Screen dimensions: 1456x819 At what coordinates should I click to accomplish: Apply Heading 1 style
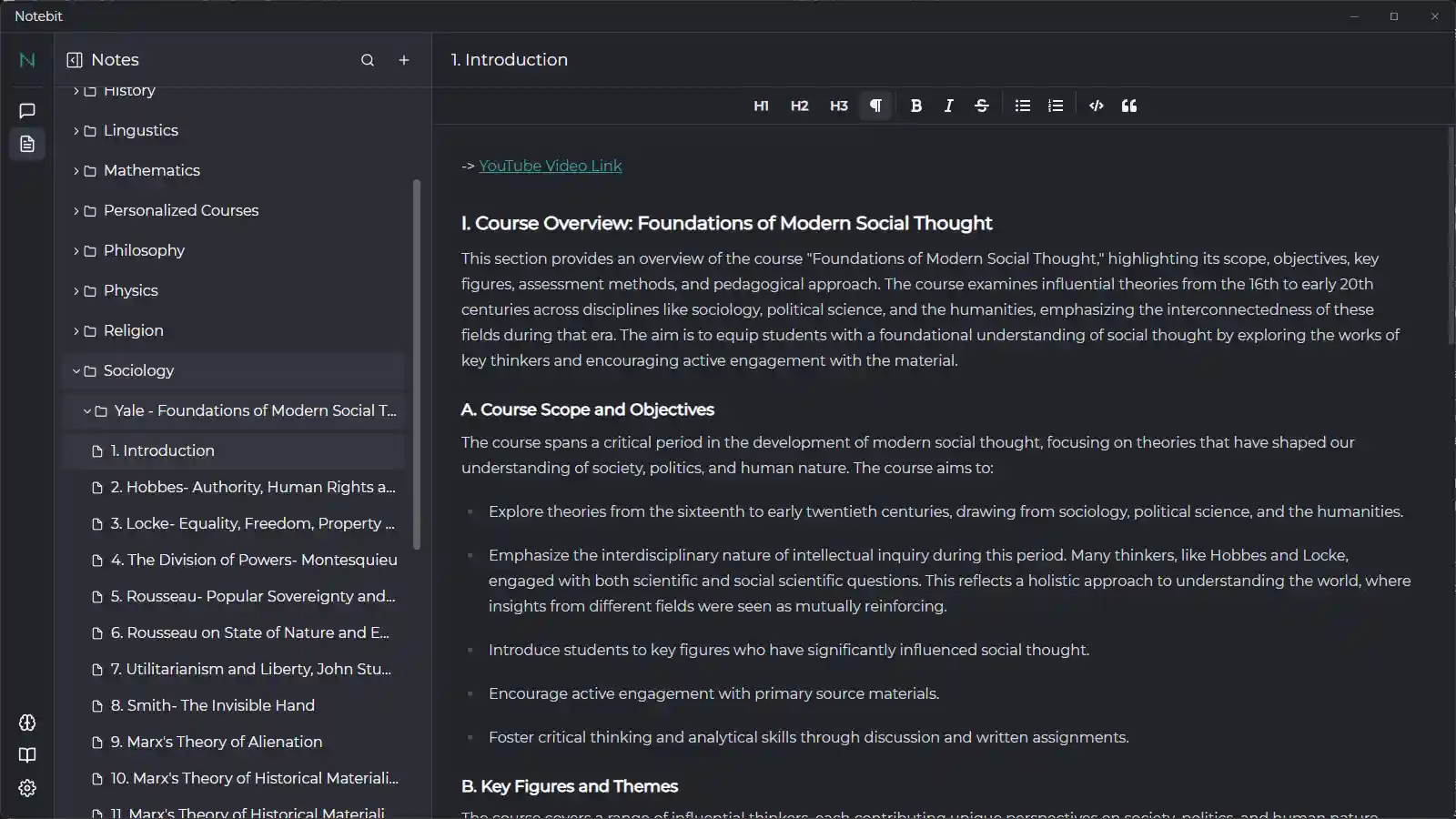coord(761,105)
